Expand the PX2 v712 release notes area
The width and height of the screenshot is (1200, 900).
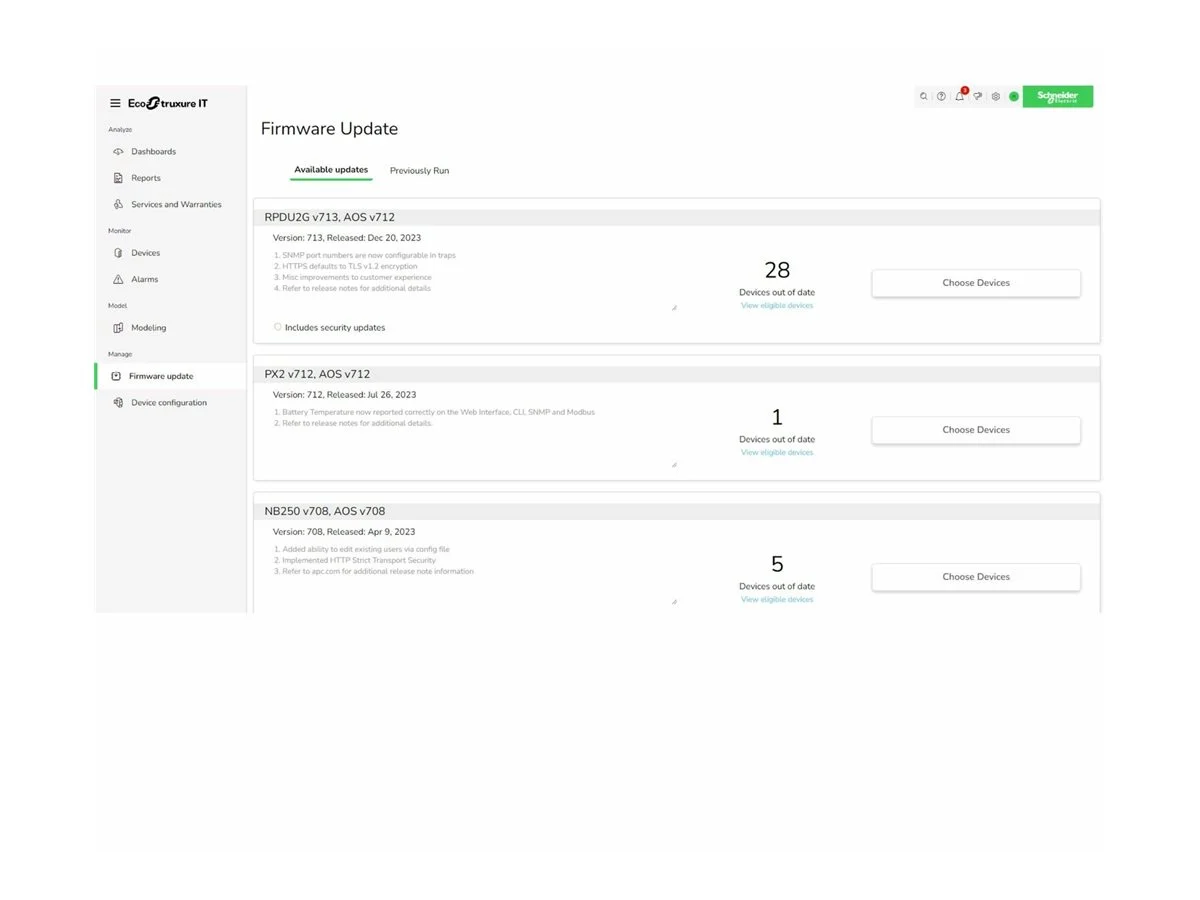674,464
